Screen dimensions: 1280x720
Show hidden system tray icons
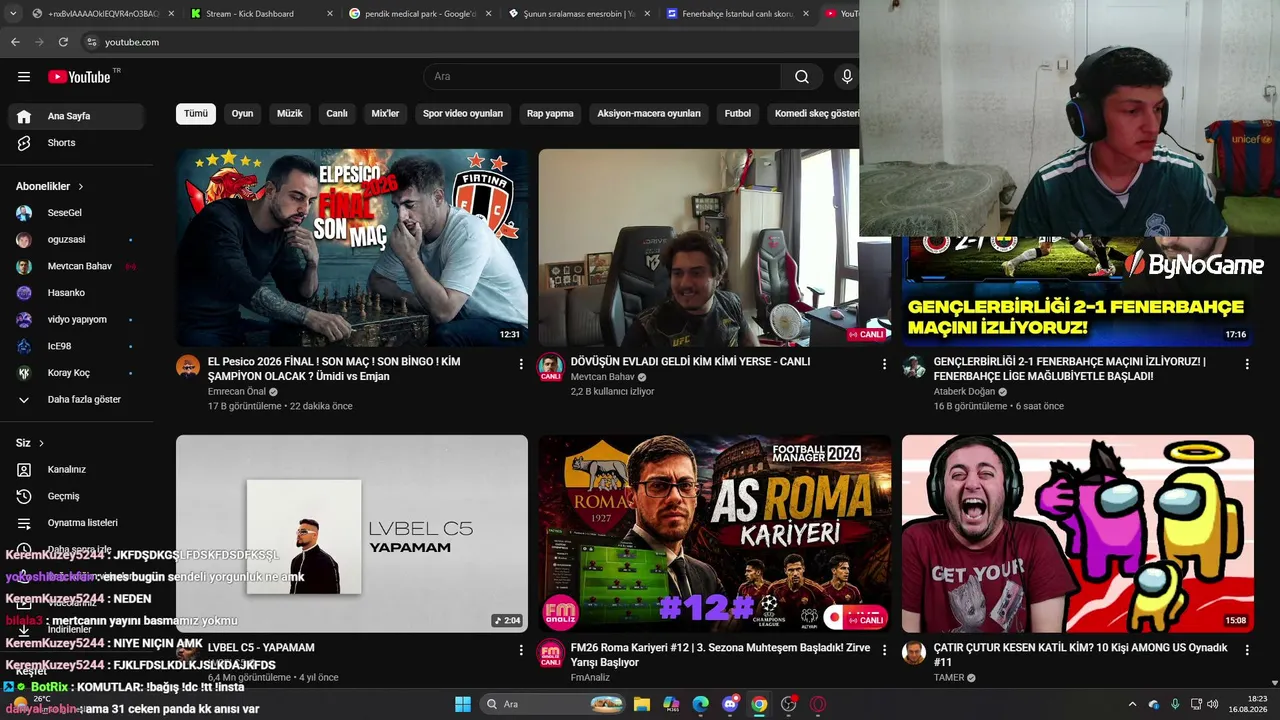tap(1132, 704)
